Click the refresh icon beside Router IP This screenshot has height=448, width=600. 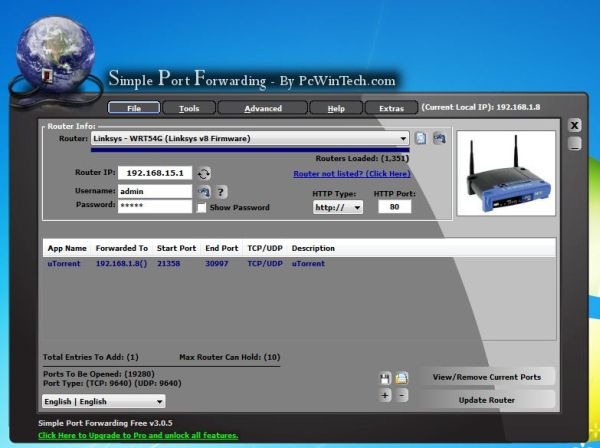pos(204,174)
